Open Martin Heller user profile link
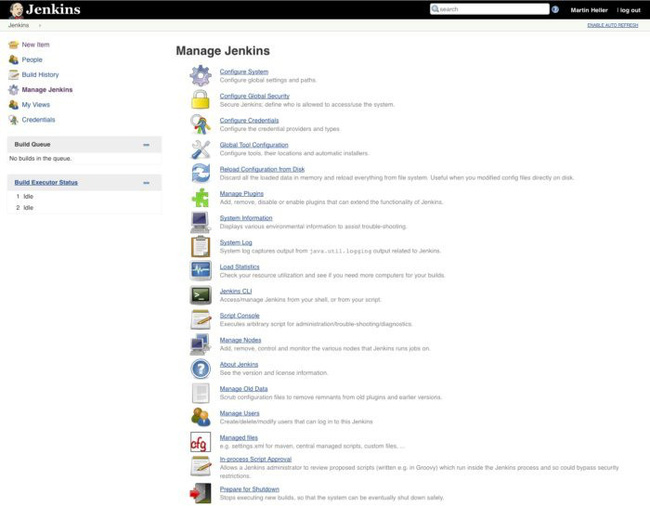 (589, 10)
